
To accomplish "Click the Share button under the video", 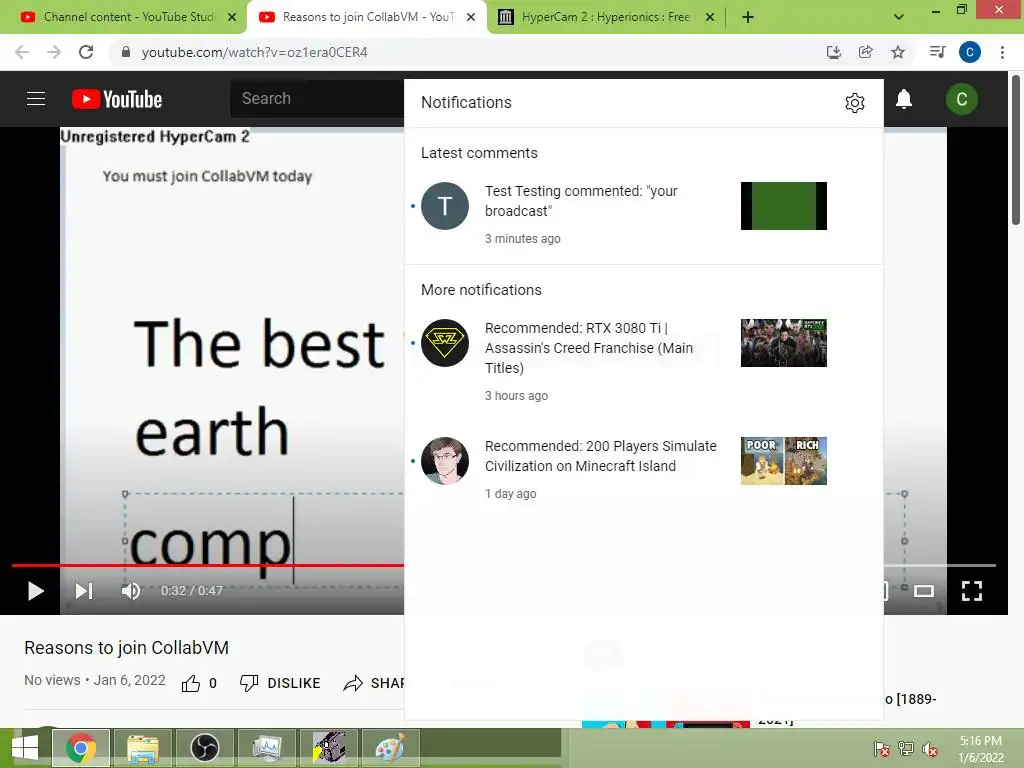I will [374, 683].
